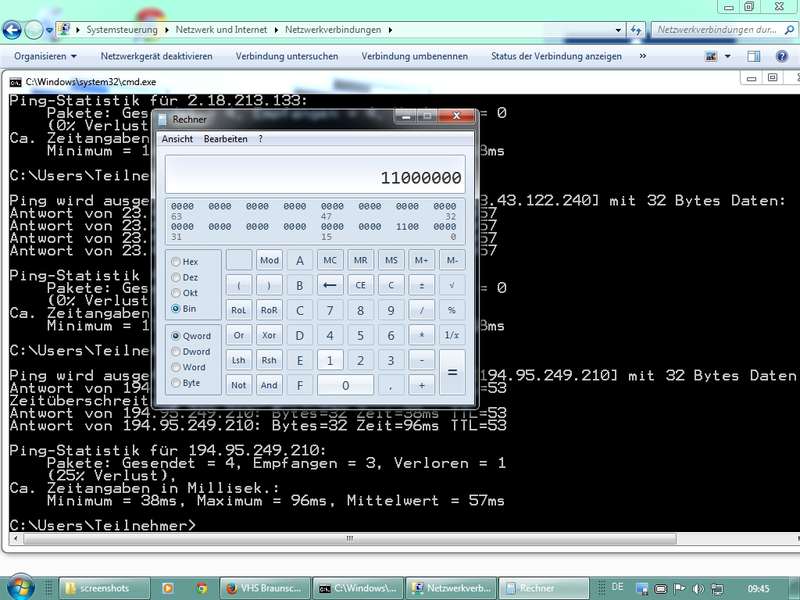The image size is (800, 600).
Task: Click the open parenthesis button
Action: 239,285
